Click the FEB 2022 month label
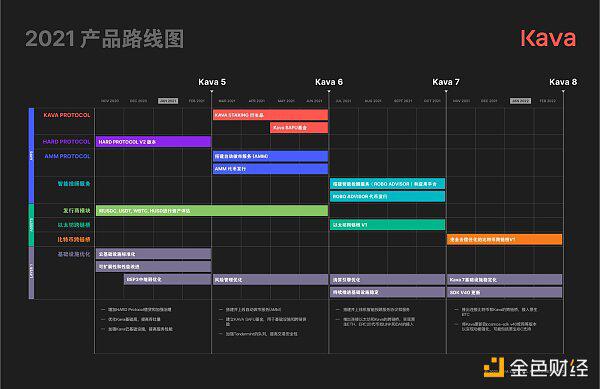The width and height of the screenshot is (600, 389). (548, 101)
